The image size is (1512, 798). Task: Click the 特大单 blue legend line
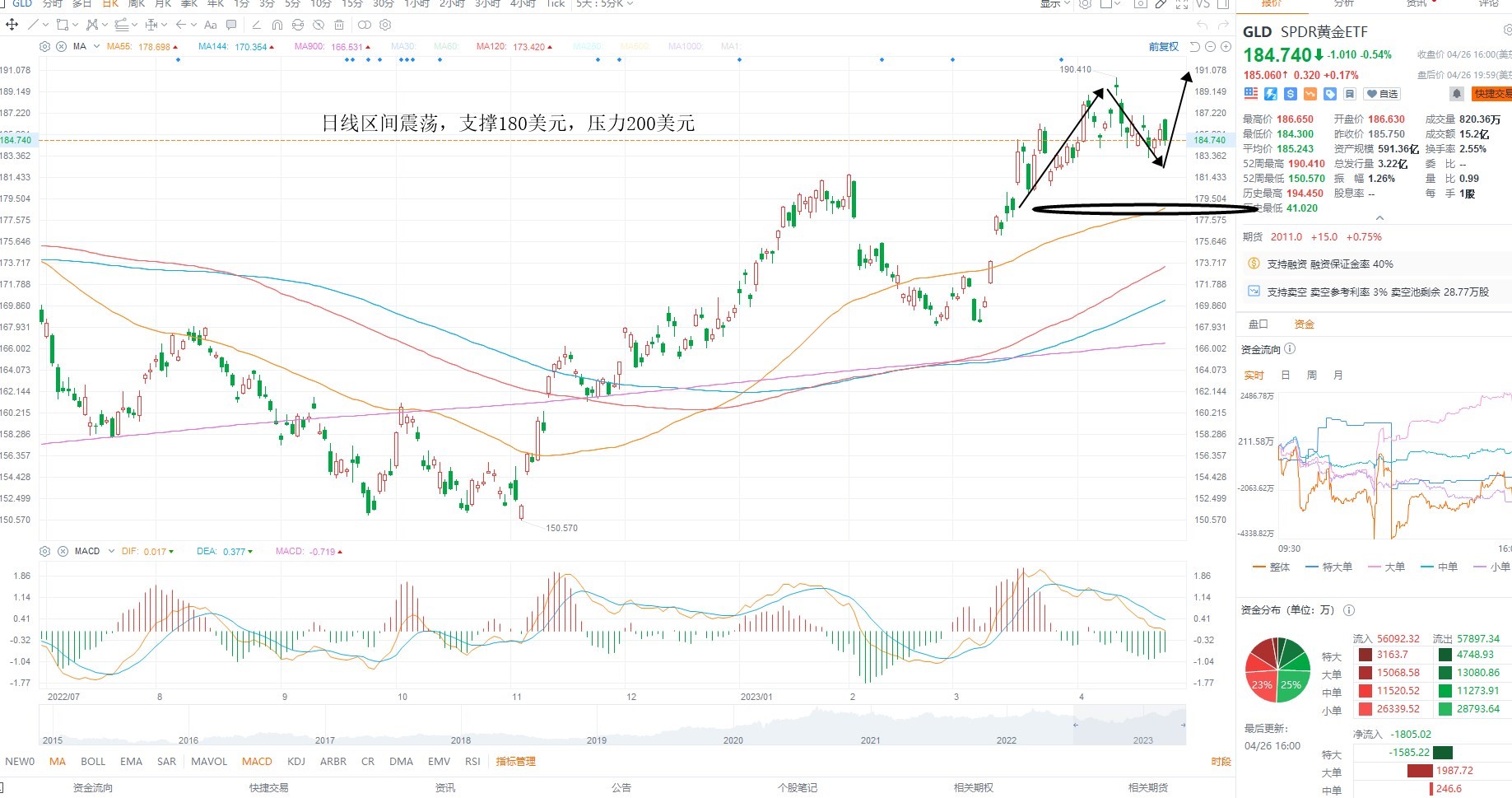click(x=1328, y=567)
